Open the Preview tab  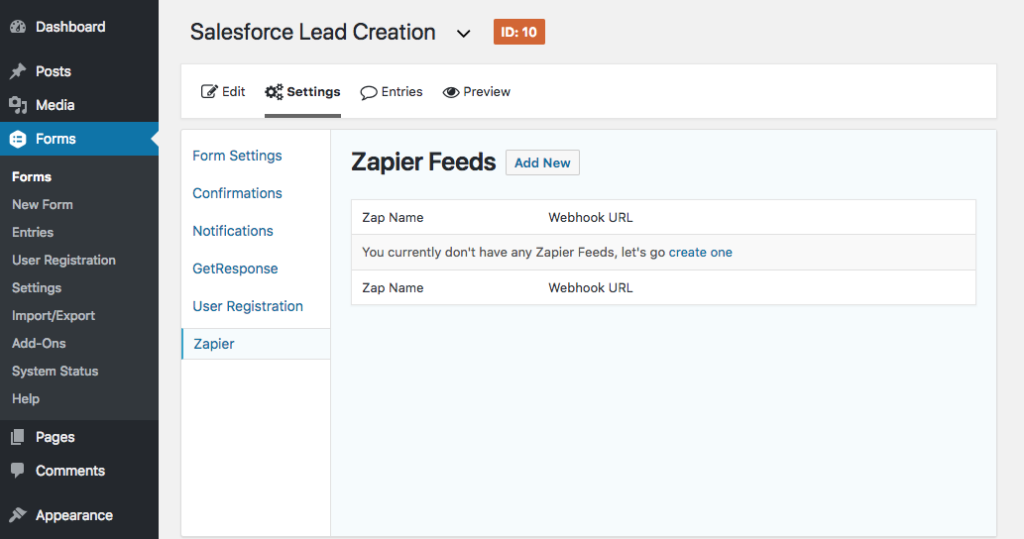pyautogui.click(x=476, y=91)
